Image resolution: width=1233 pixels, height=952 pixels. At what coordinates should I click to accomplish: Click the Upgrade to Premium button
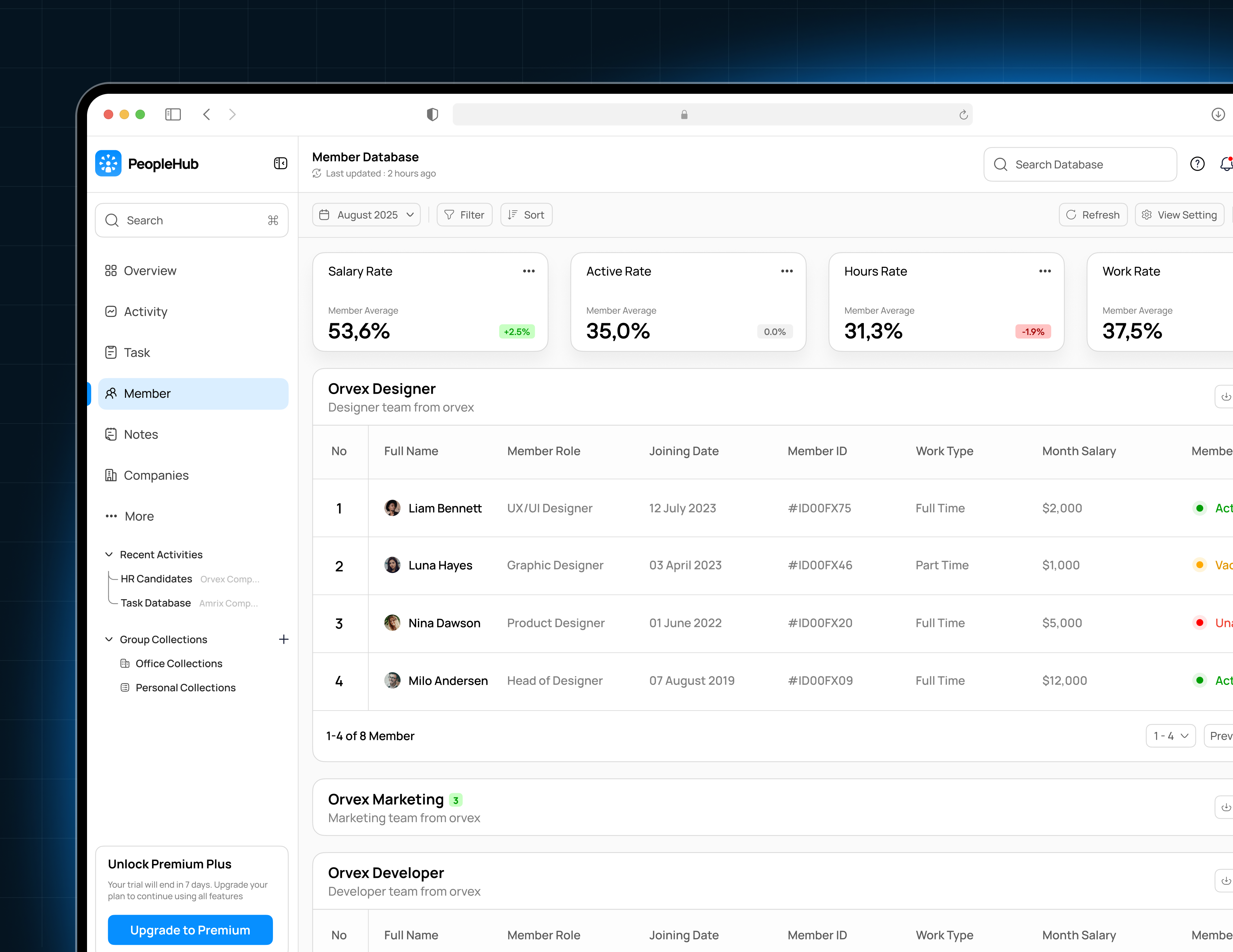190,929
